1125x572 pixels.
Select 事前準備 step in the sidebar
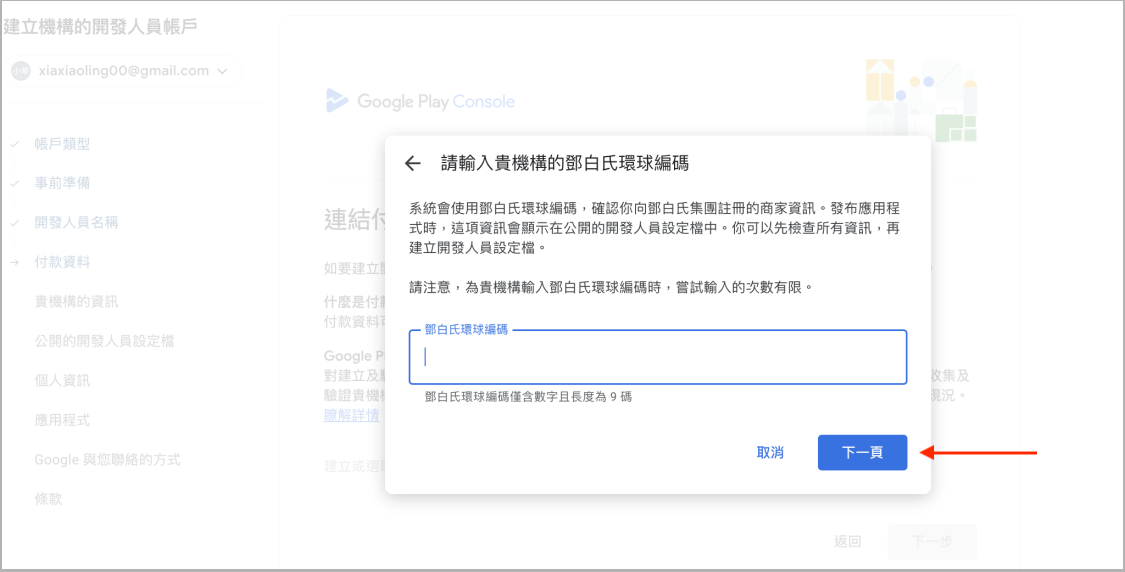[x=62, y=183]
